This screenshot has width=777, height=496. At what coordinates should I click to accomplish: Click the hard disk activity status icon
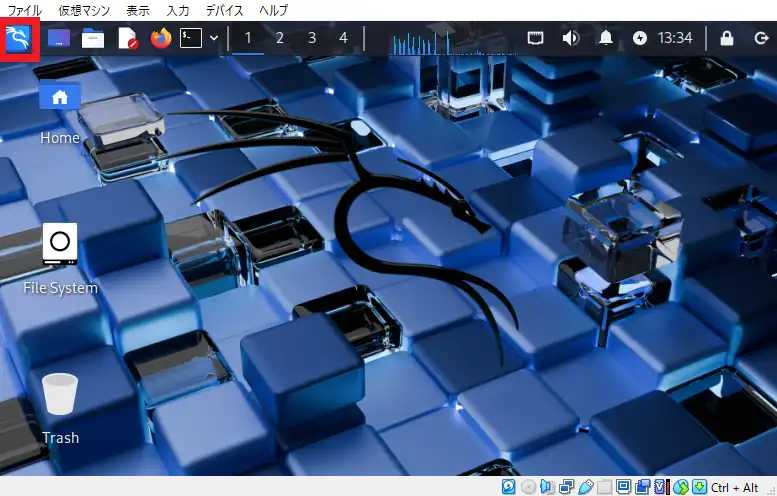[508, 487]
